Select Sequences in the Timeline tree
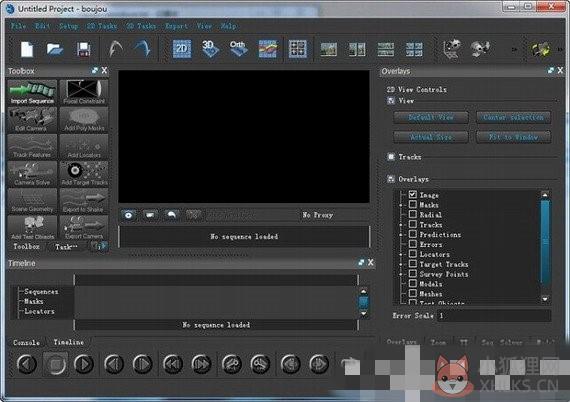Viewport: 570px width, 402px height. click(41, 292)
